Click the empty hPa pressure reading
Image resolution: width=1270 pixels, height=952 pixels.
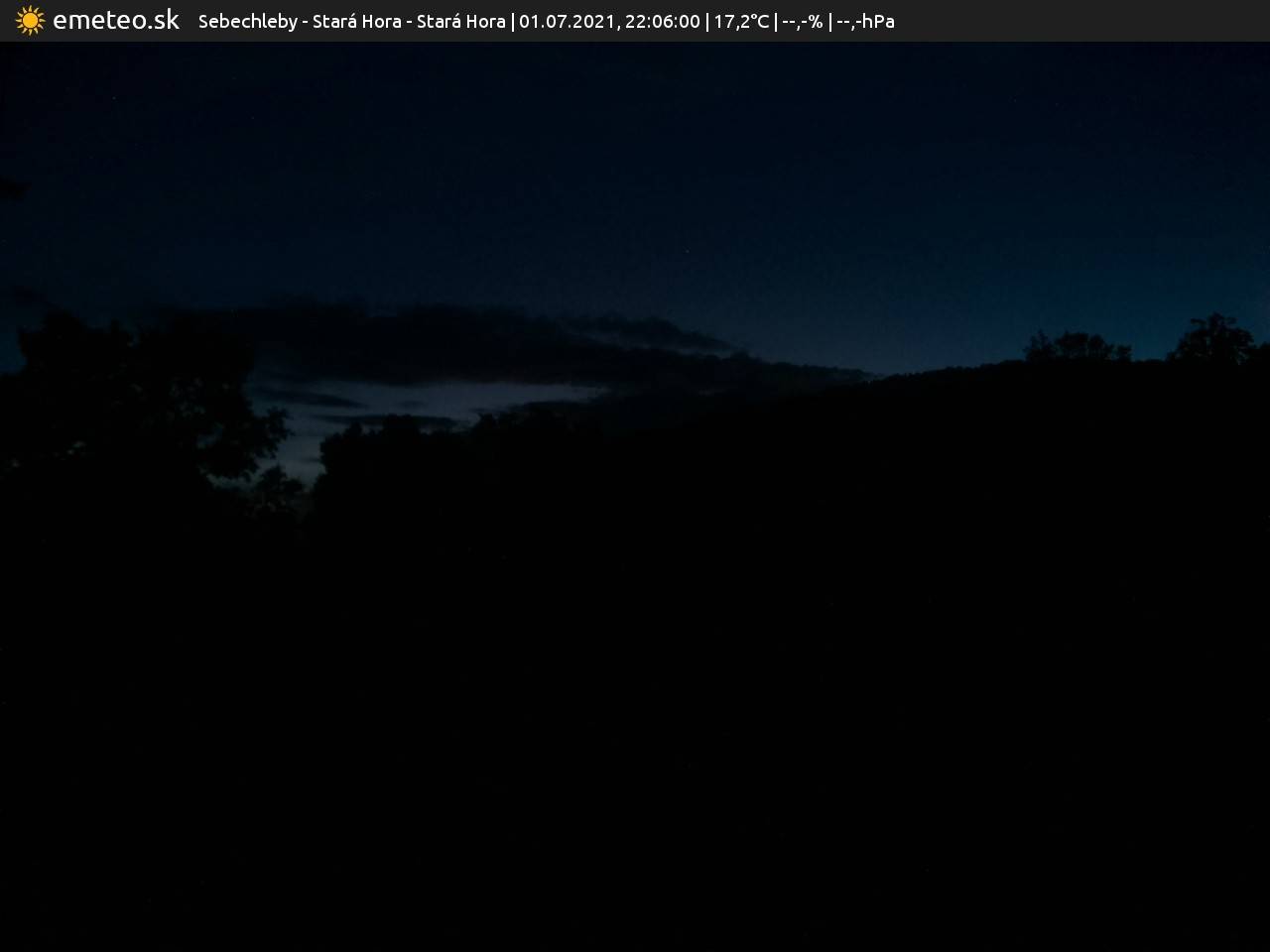pos(865,21)
